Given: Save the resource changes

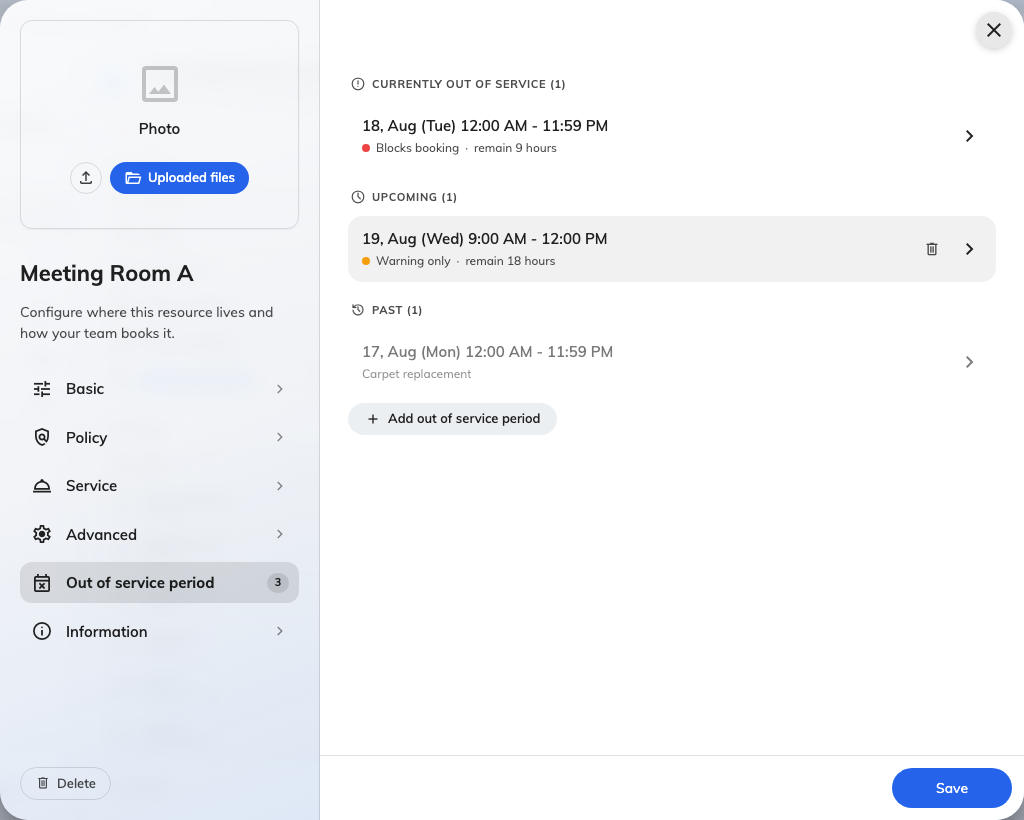Looking at the screenshot, I should pyautogui.click(x=952, y=788).
